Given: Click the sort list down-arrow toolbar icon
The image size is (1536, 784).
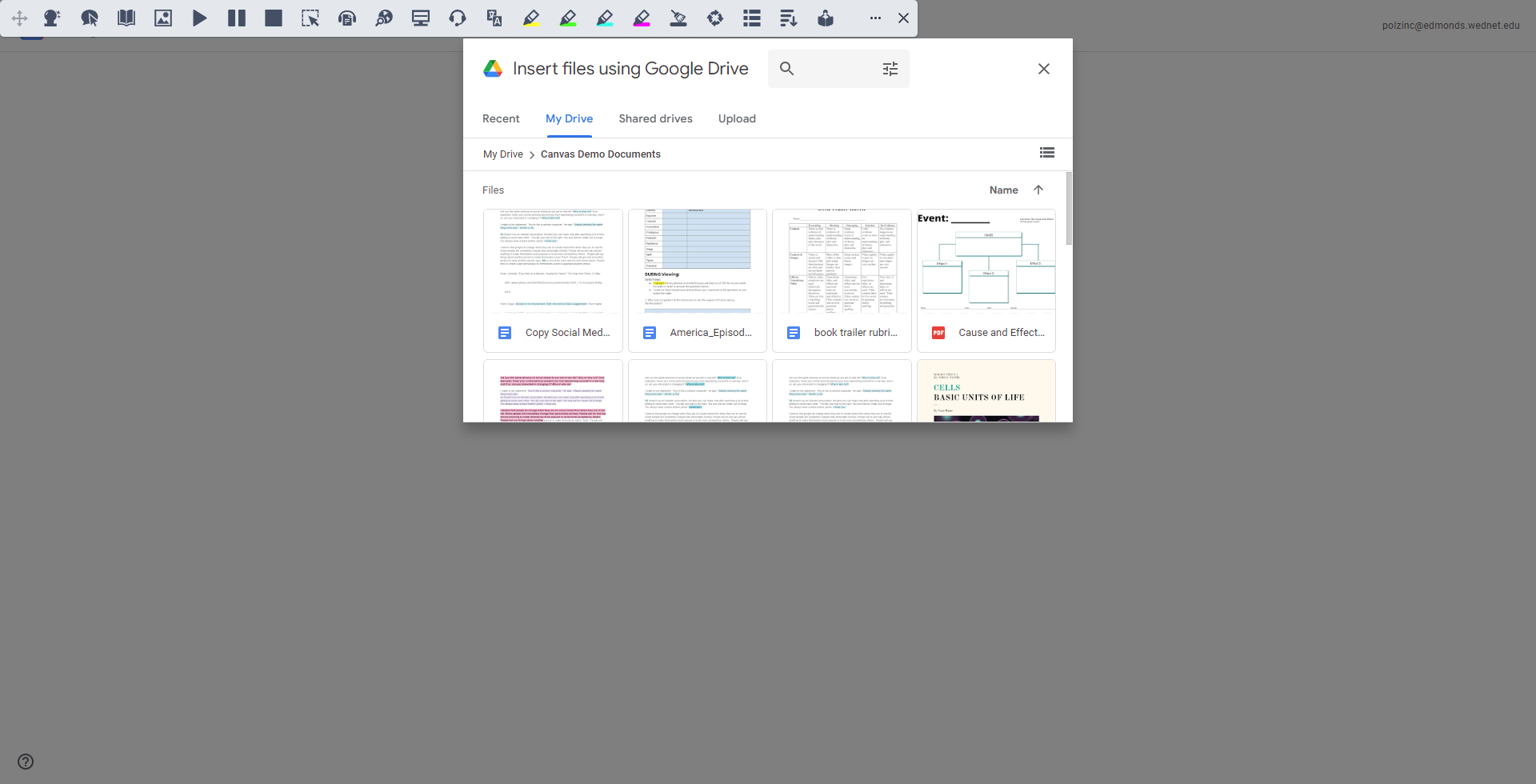Looking at the screenshot, I should tap(789, 18).
